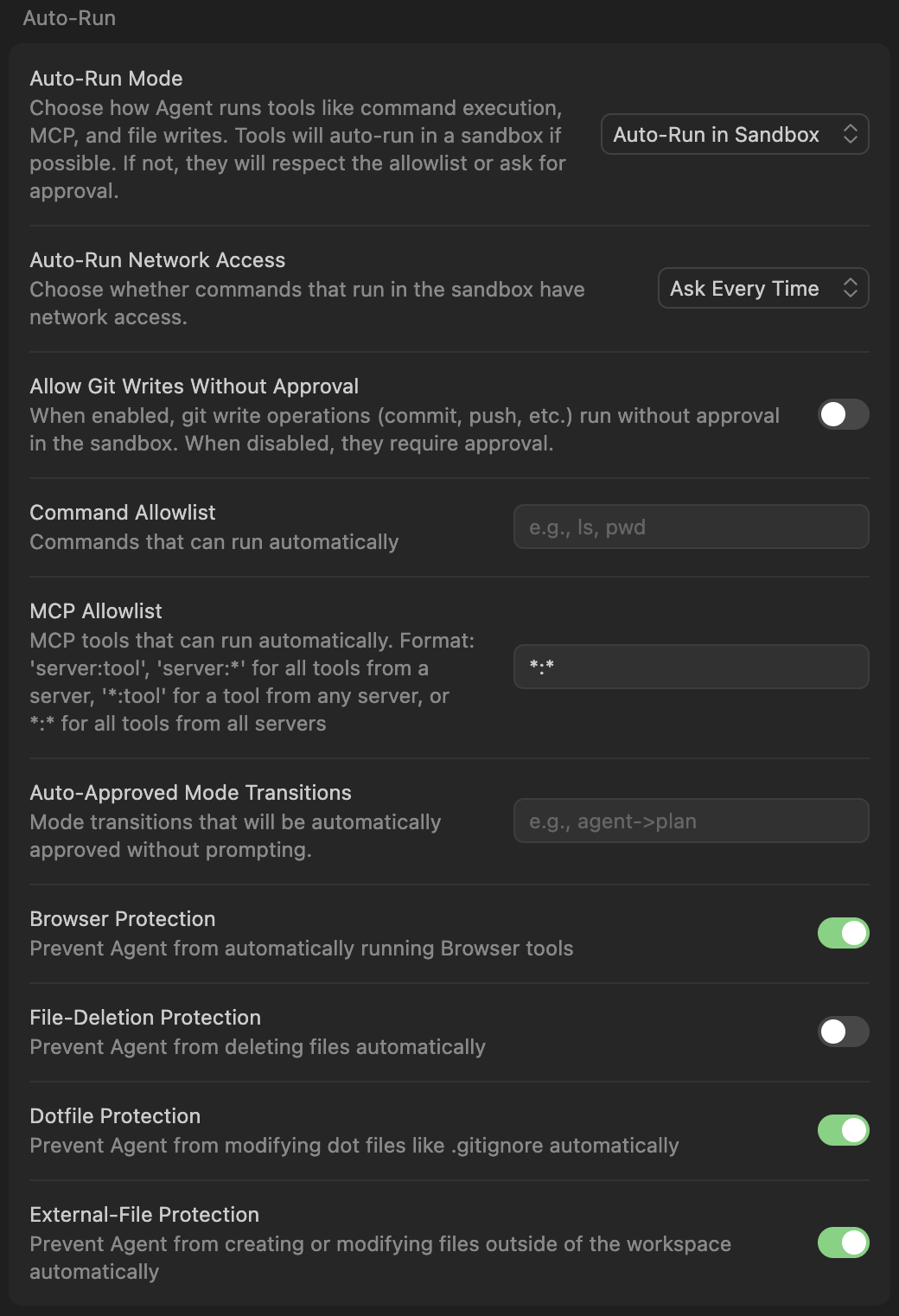Focus the Command Allowlist input field
Image resolution: width=899 pixels, height=1316 pixels.
(x=691, y=527)
